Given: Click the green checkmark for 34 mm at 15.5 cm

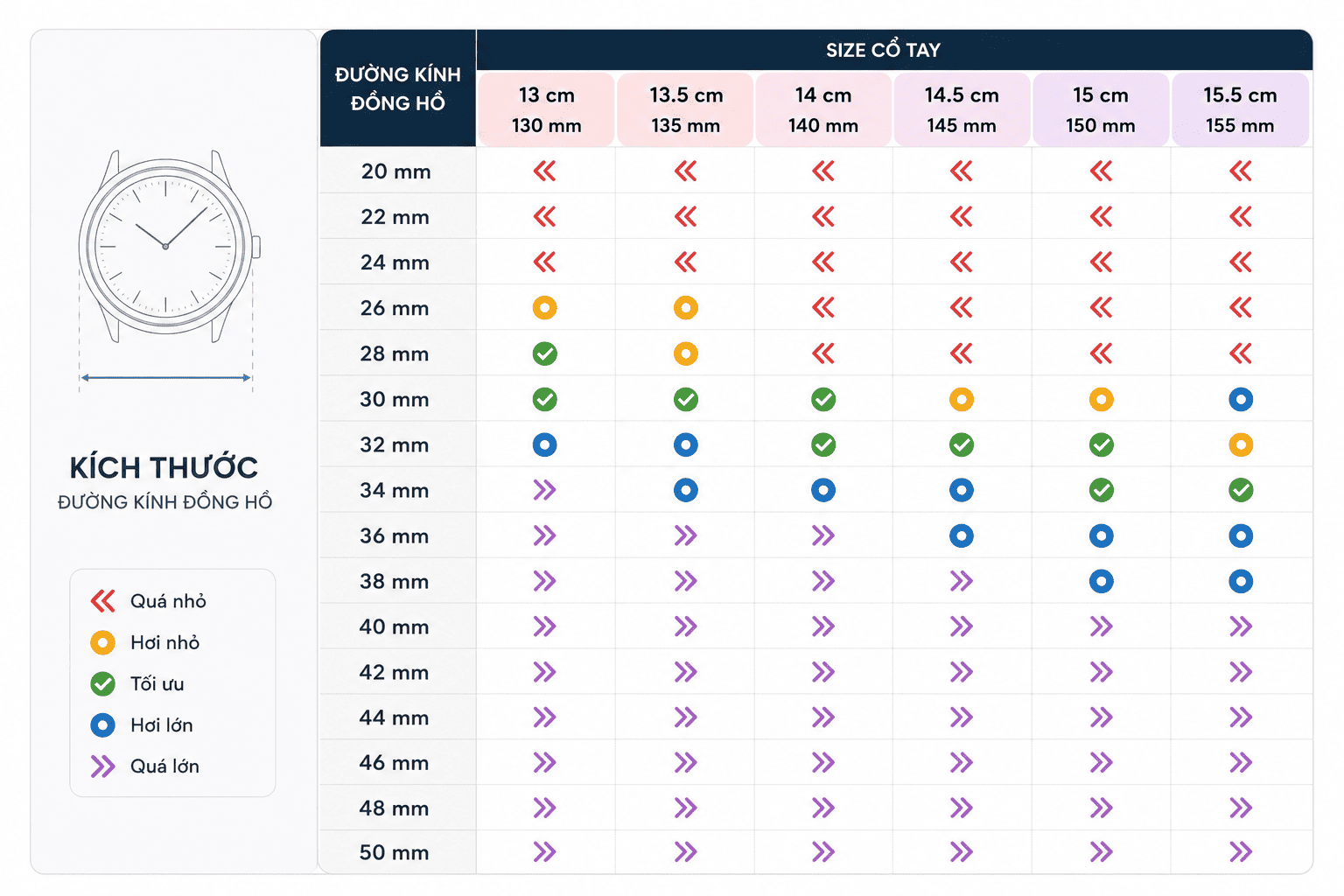Looking at the screenshot, I should [1240, 491].
